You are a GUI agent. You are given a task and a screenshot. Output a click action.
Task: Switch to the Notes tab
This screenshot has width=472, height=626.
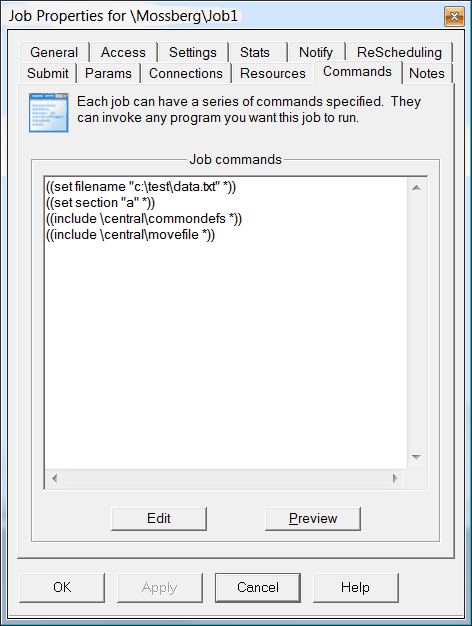tap(427, 73)
